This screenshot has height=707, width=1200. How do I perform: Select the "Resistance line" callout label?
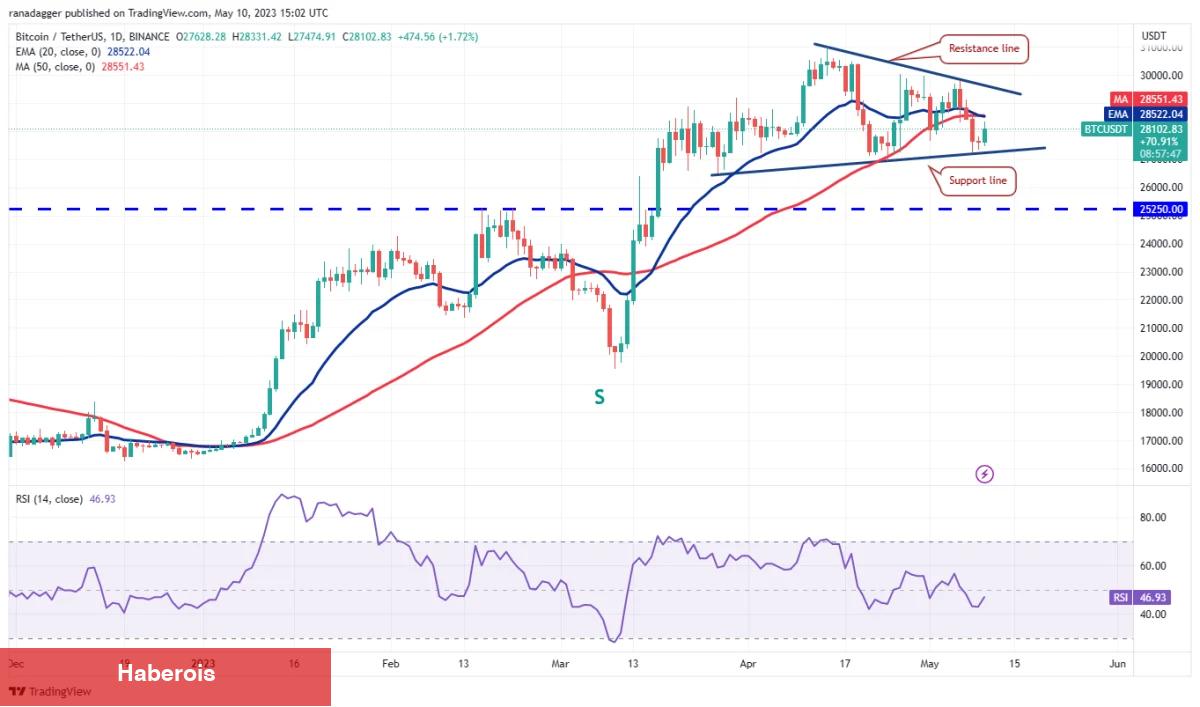(982, 47)
